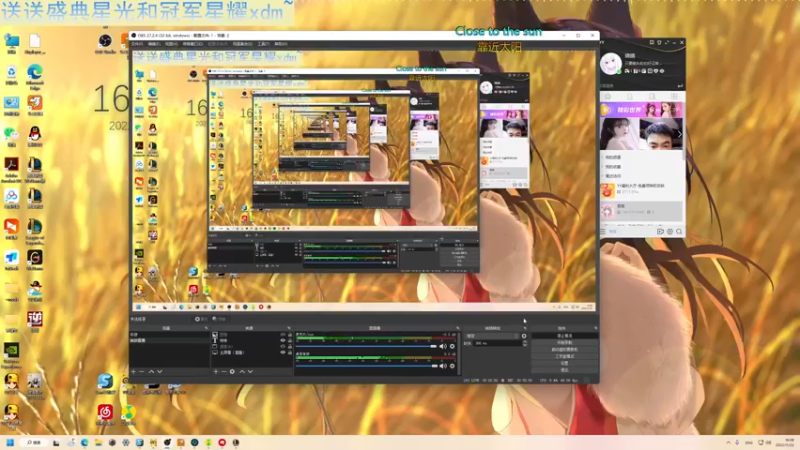Open scene transition type dropdown
This screenshot has height=450, width=800.
[491, 336]
